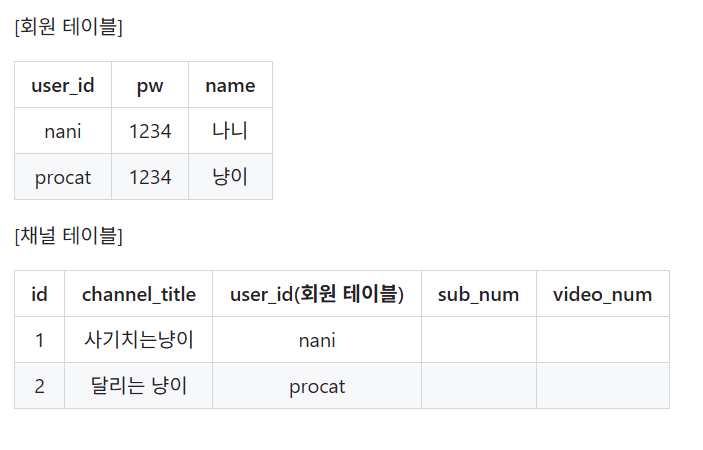Image resolution: width=703 pixels, height=450 pixels.
Task: Click the 1234 password in procat row
Action: click(x=150, y=177)
